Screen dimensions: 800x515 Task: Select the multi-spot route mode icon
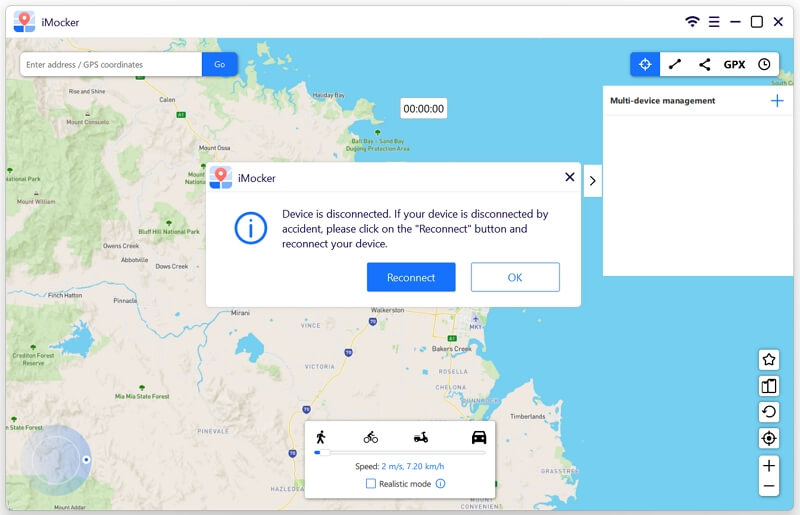tap(705, 64)
